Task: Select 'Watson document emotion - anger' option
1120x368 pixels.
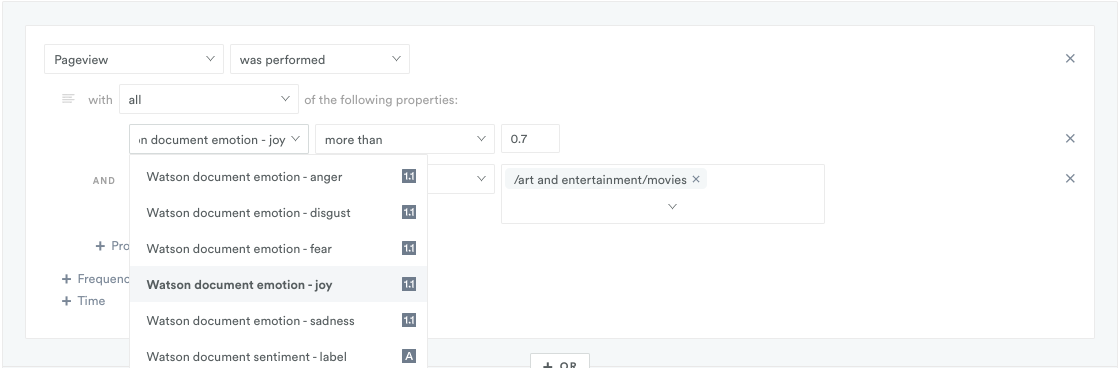Action: pyautogui.click(x=279, y=176)
